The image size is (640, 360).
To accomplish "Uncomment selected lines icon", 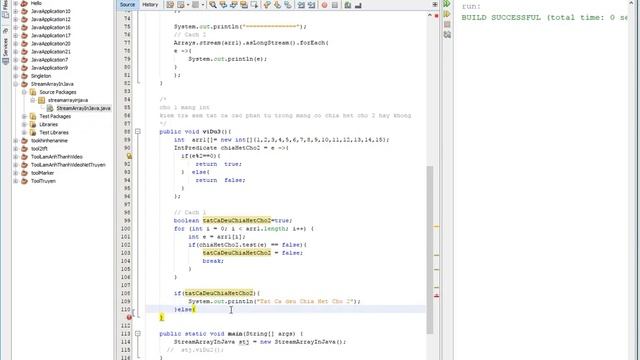I will pos(358,5).
